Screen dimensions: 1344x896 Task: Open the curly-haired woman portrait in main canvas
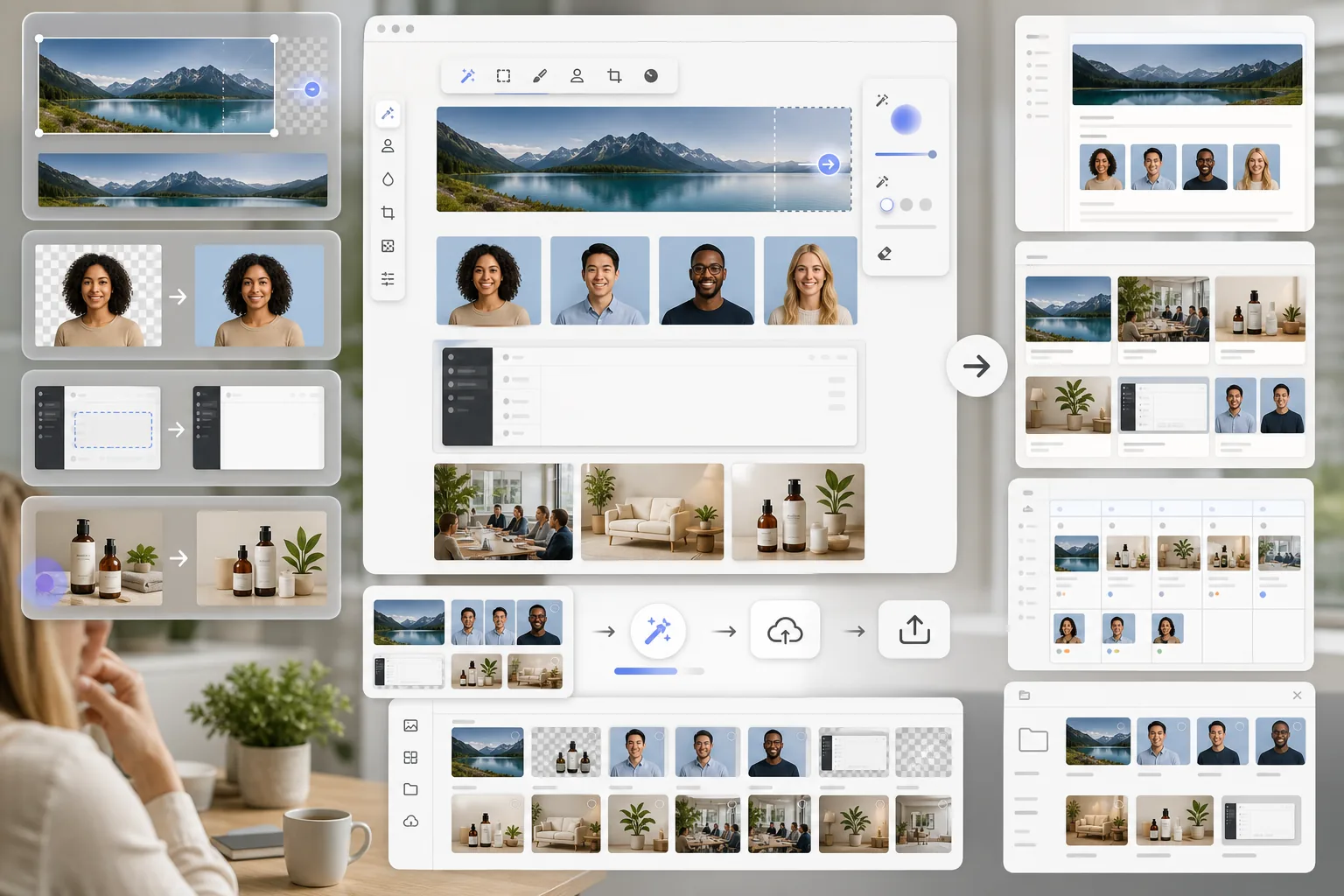[x=488, y=281]
